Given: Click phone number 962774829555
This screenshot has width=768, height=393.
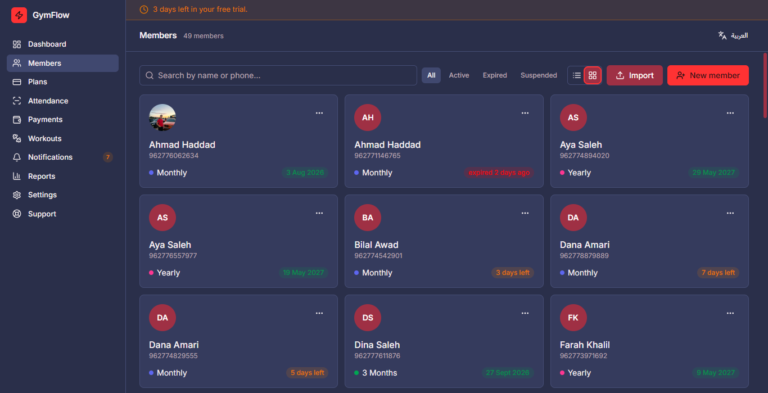Looking at the screenshot, I should coord(173,356).
